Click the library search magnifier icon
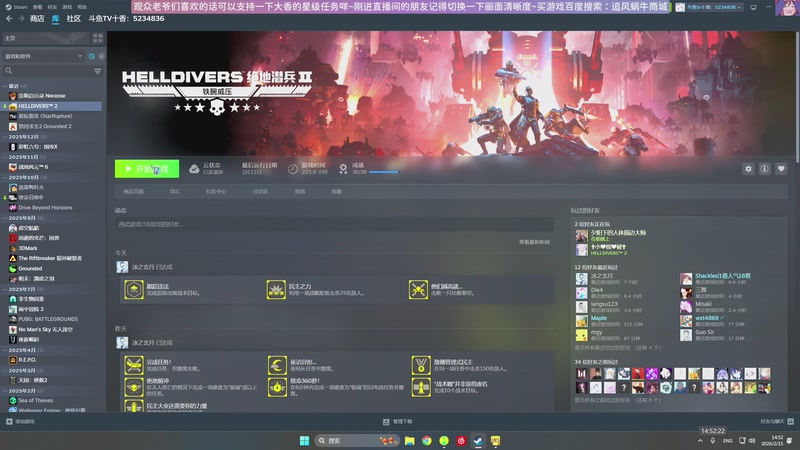This screenshot has width=800, height=450. 9,71
